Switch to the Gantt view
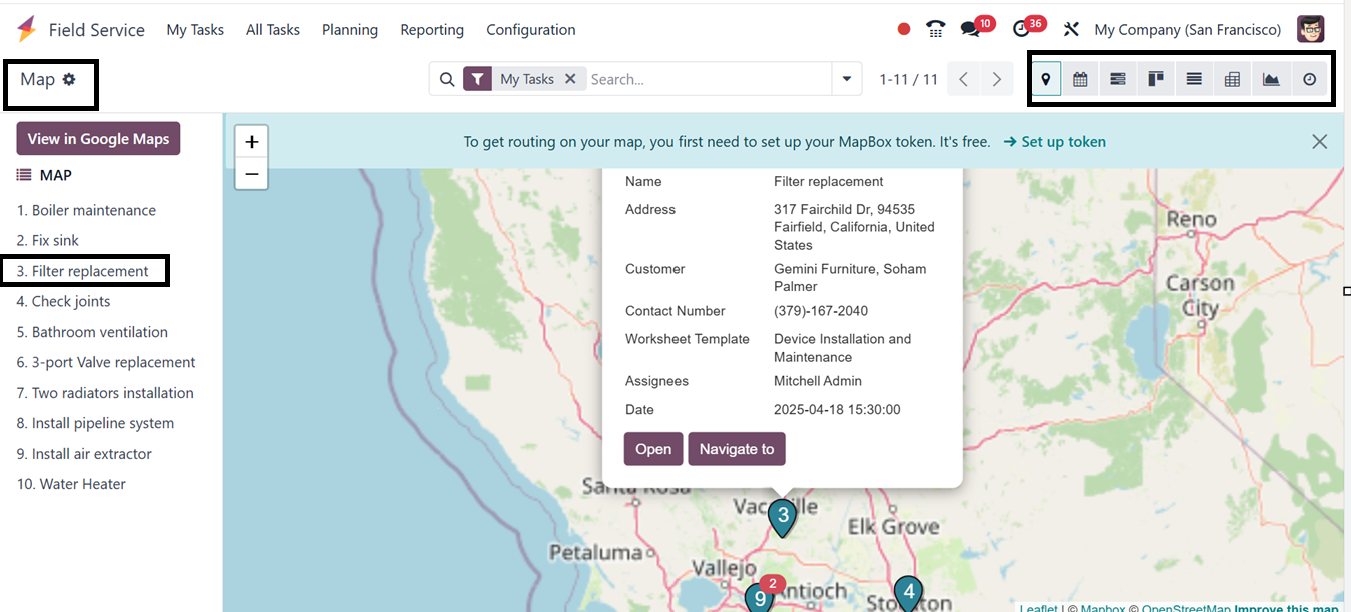This screenshot has height=612, width=1351. point(1118,79)
